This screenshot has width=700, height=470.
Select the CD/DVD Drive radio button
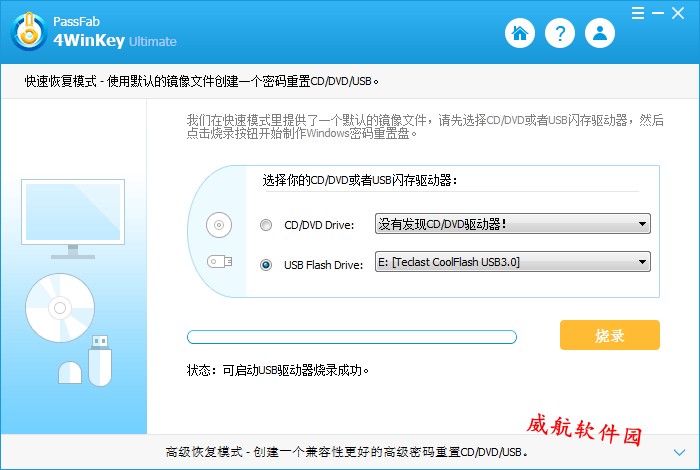[x=266, y=225]
